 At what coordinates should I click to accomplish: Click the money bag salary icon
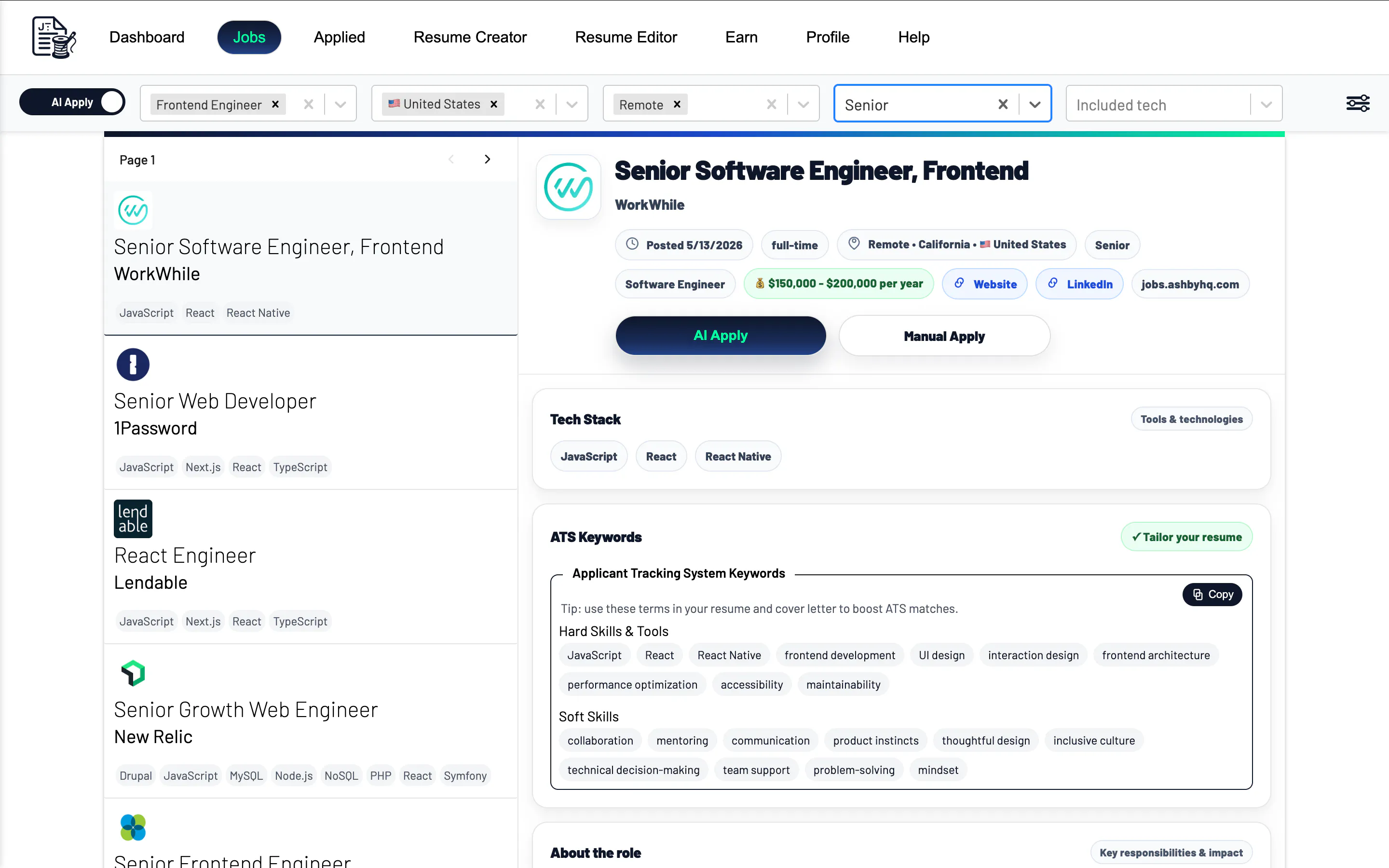(759, 284)
